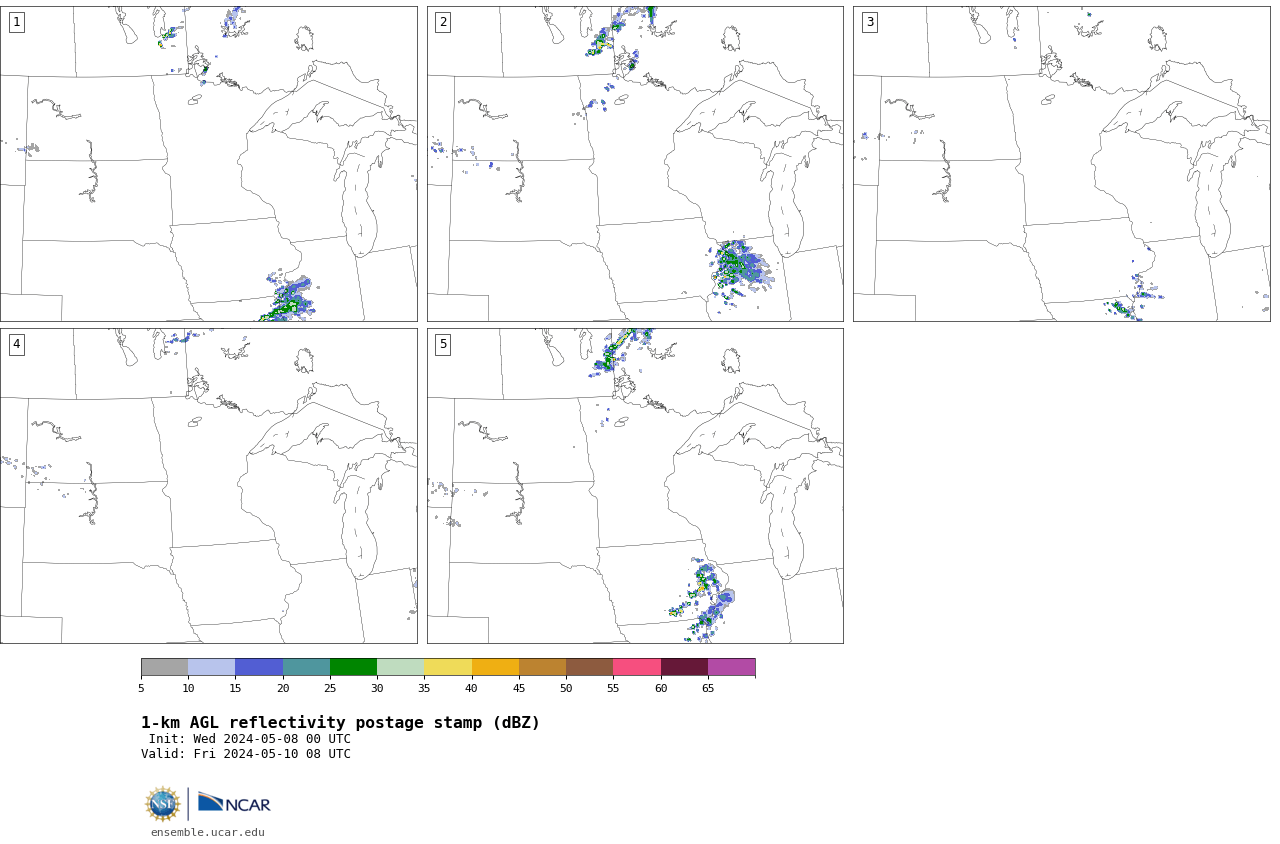Click the ensemble.ucar.edu text
Viewport: 1280px width, 844px height.
click(x=208, y=832)
